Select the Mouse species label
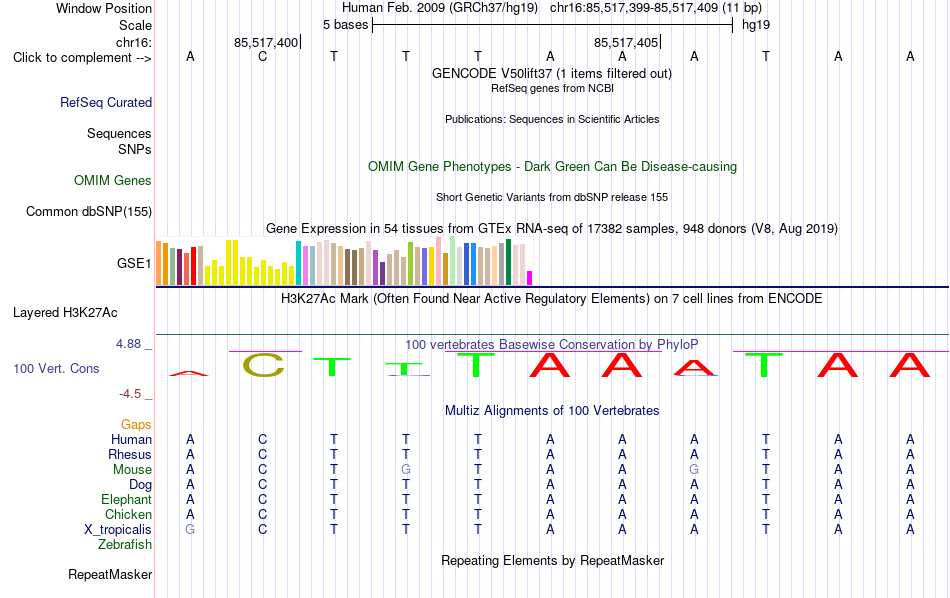Viewport: 950px width, 598px height. click(132, 470)
